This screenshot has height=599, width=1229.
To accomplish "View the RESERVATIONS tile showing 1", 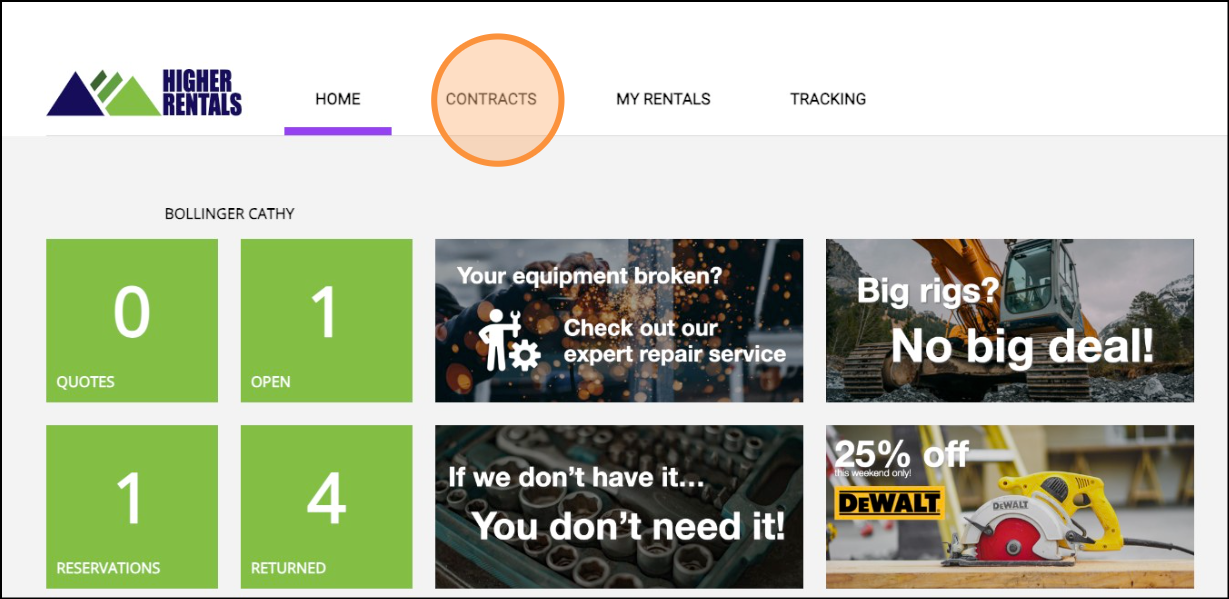I will [132, 506].
